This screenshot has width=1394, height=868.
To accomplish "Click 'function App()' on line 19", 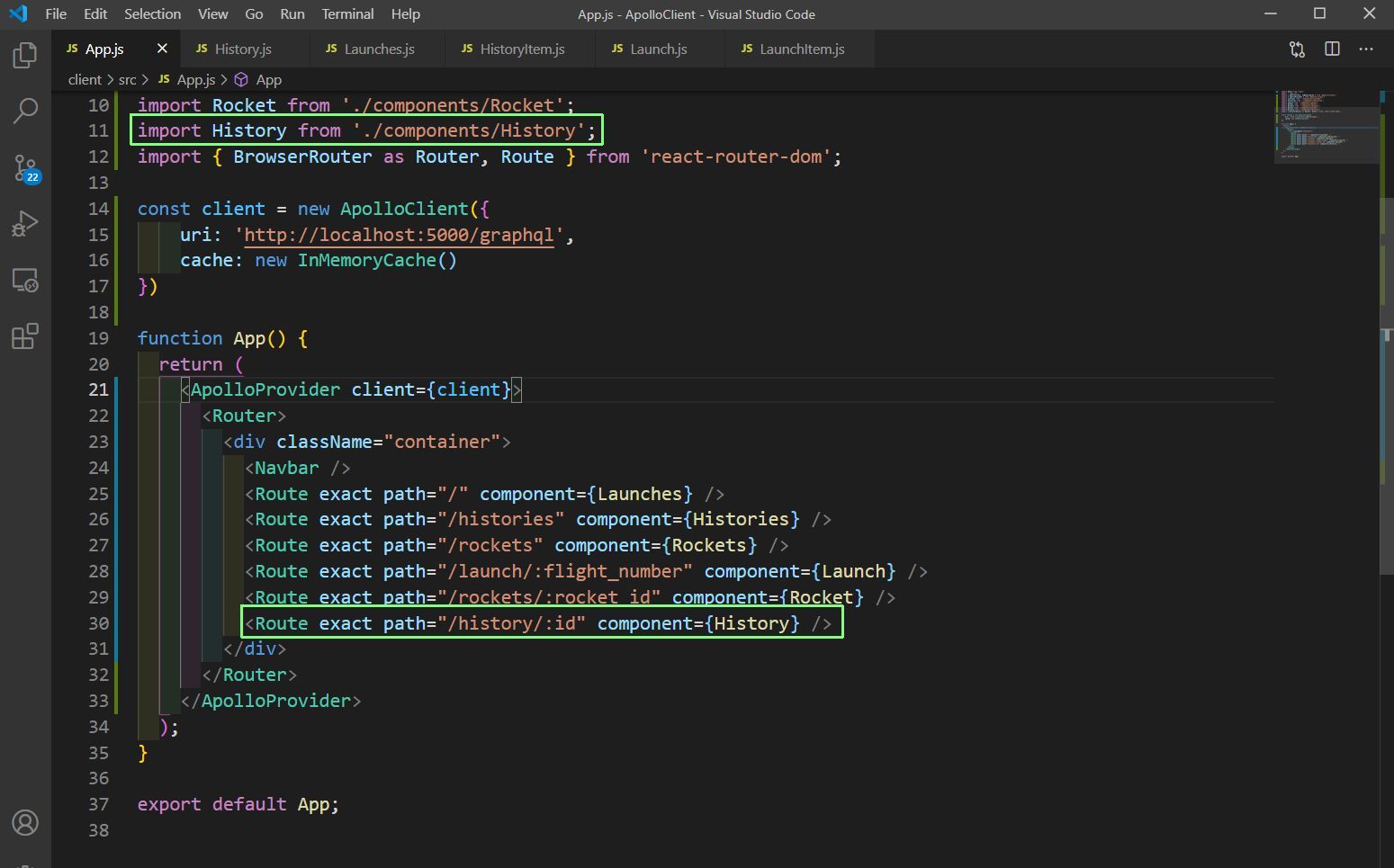I will pos(211,338).
